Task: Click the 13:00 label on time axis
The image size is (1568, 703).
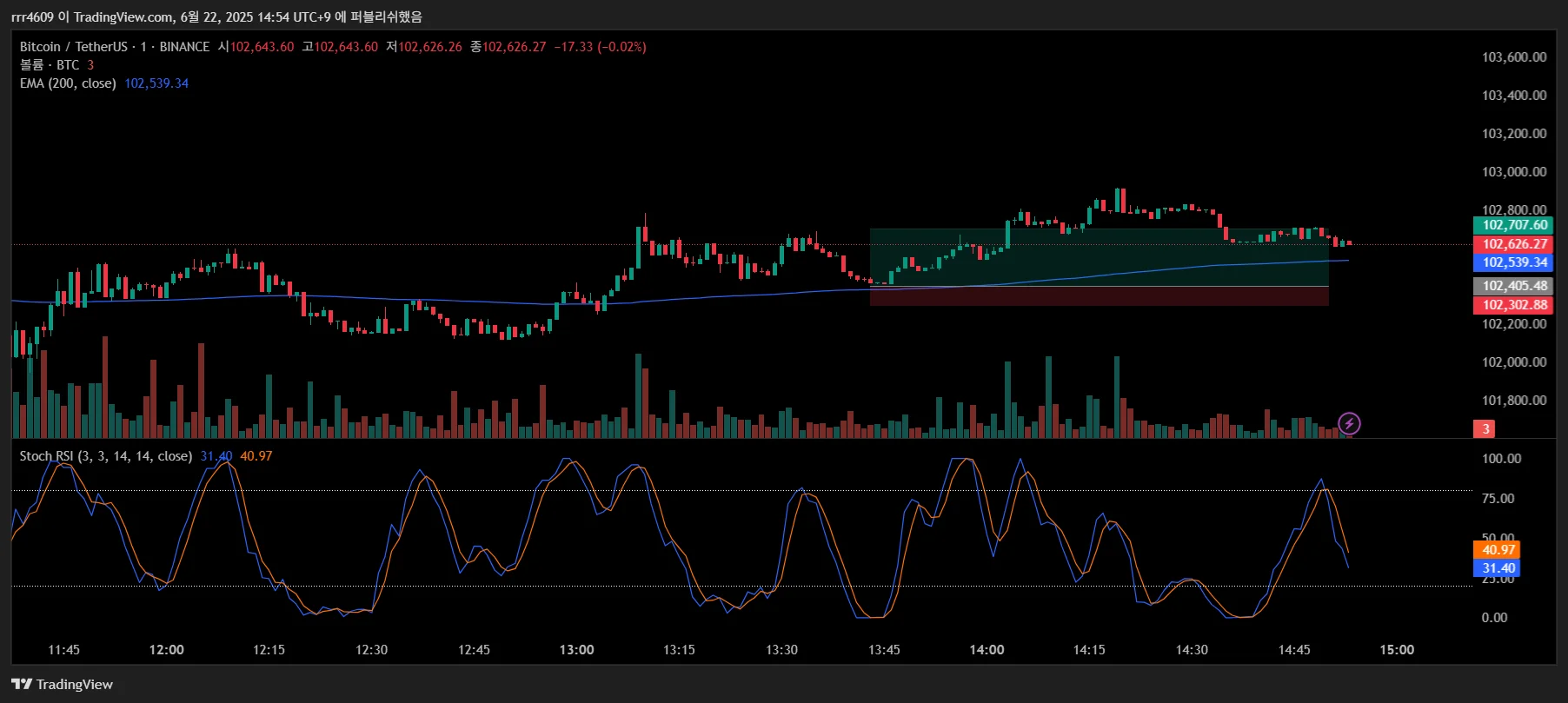Action: tap(576, 650)
